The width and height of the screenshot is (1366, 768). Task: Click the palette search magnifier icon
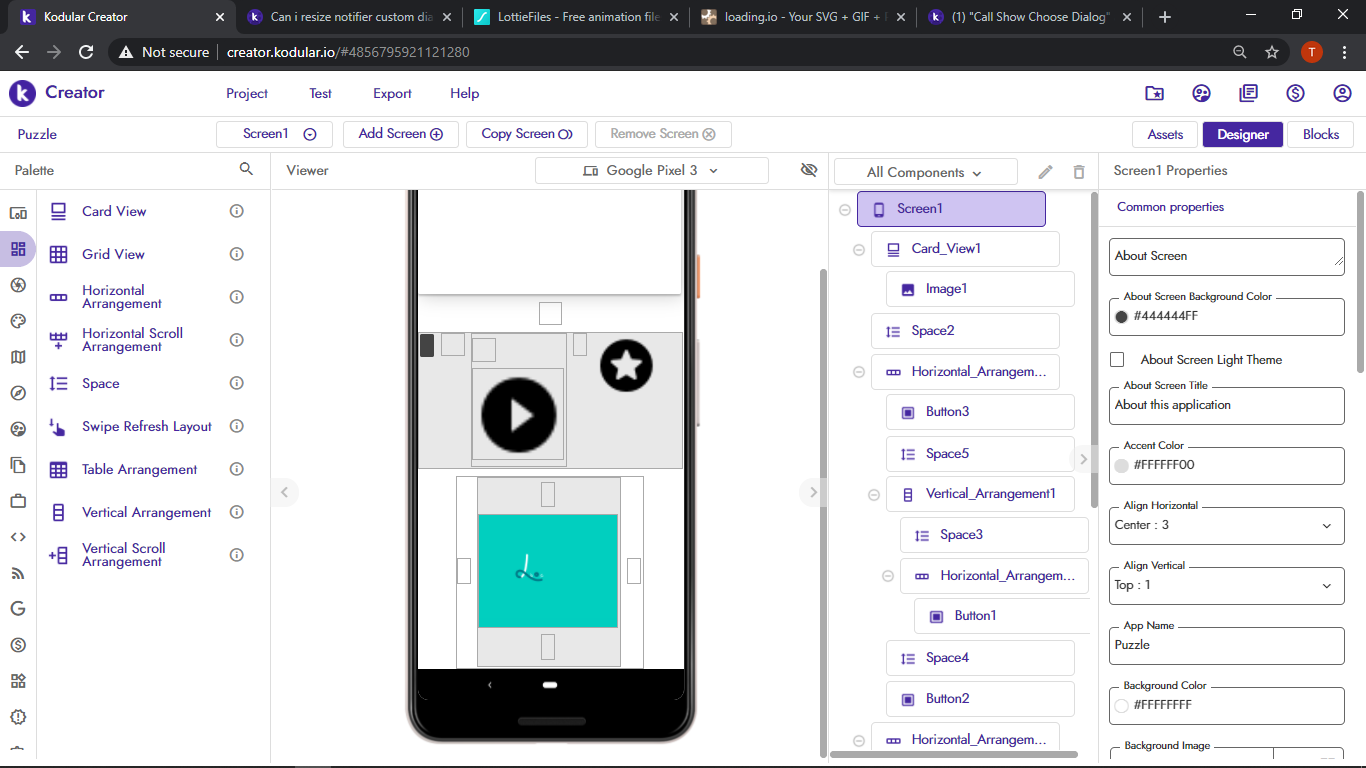pyautogui.click(x=246, y=170)
